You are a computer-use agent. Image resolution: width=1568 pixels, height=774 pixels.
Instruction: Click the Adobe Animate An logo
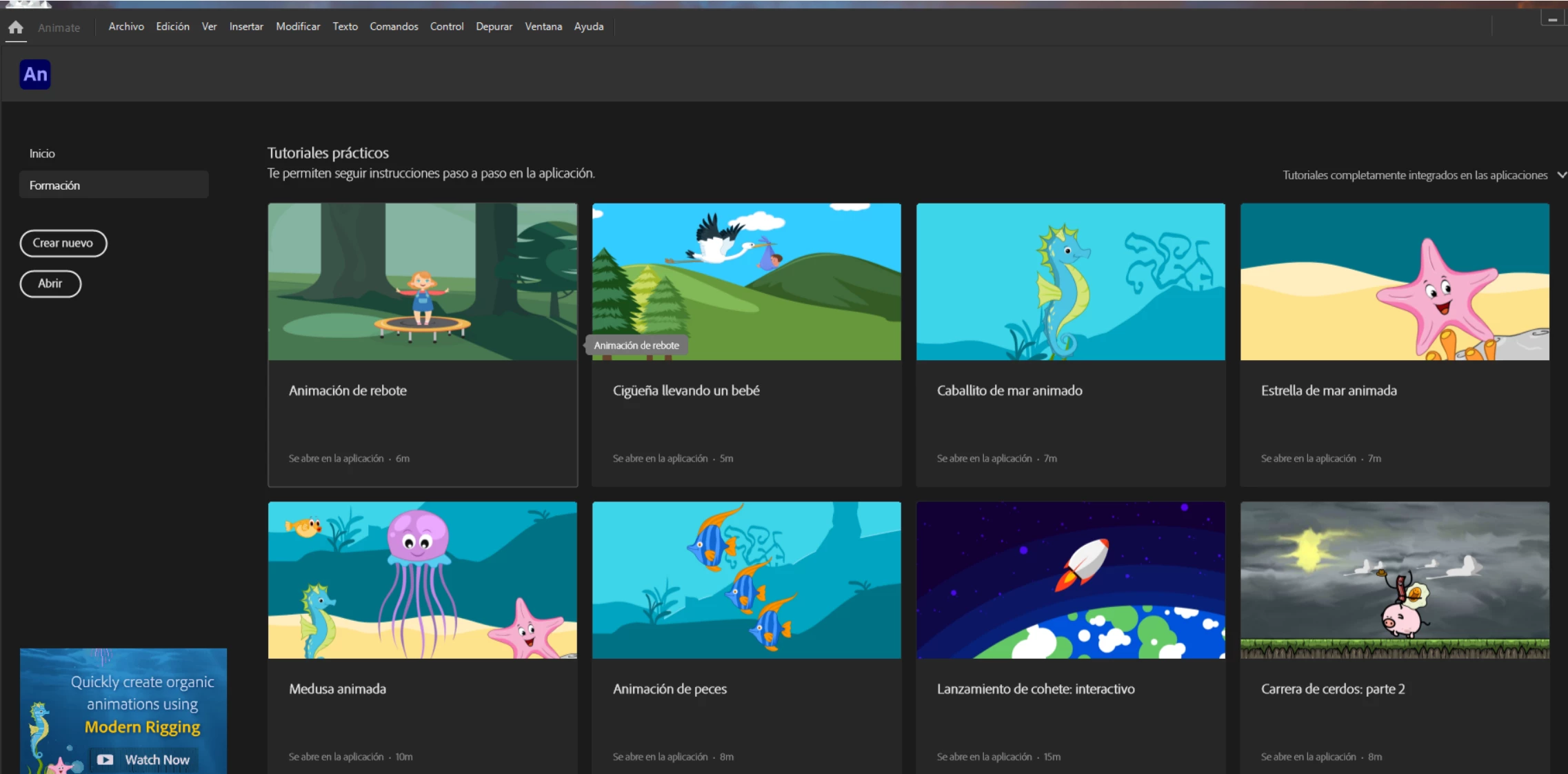tap(35, 75)
